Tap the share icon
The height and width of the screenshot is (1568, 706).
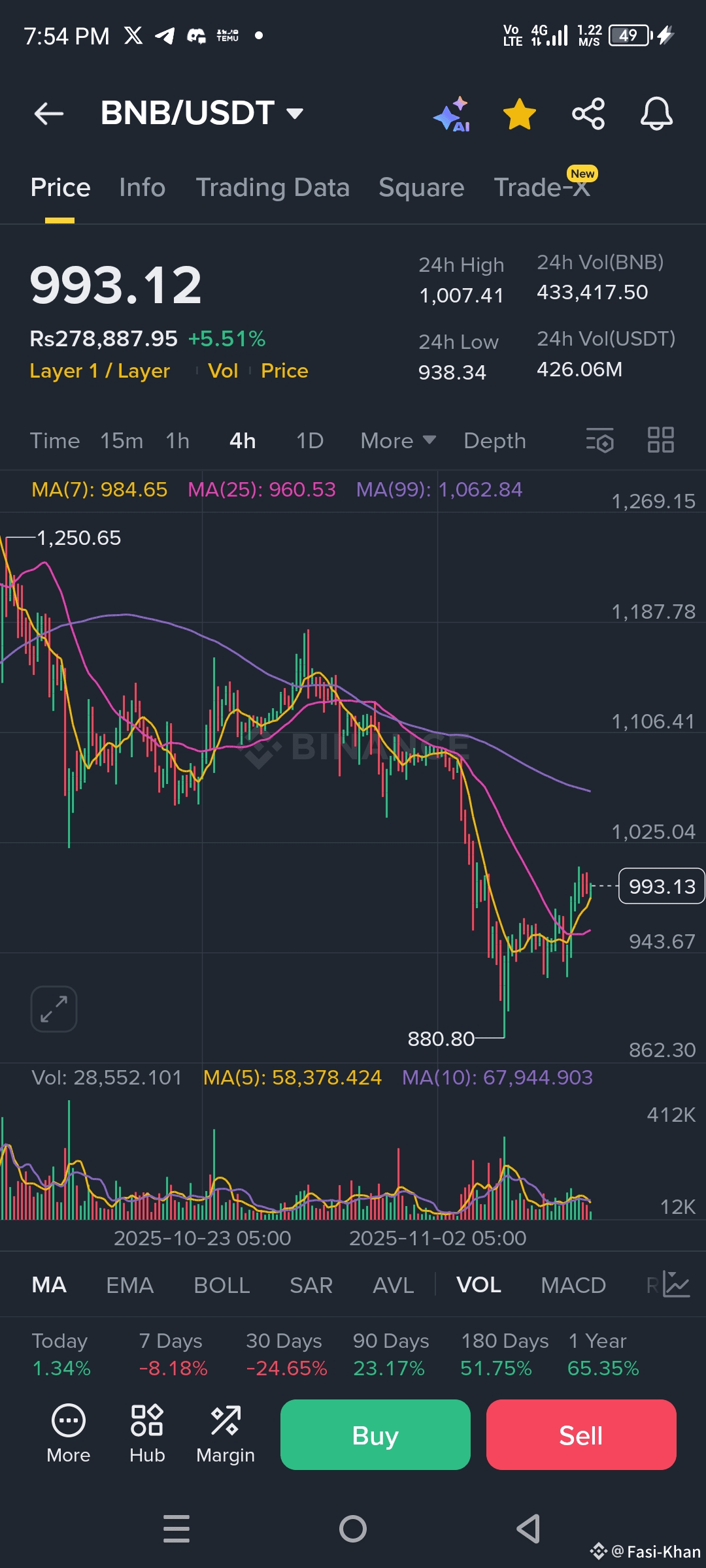tap(588, 114)
